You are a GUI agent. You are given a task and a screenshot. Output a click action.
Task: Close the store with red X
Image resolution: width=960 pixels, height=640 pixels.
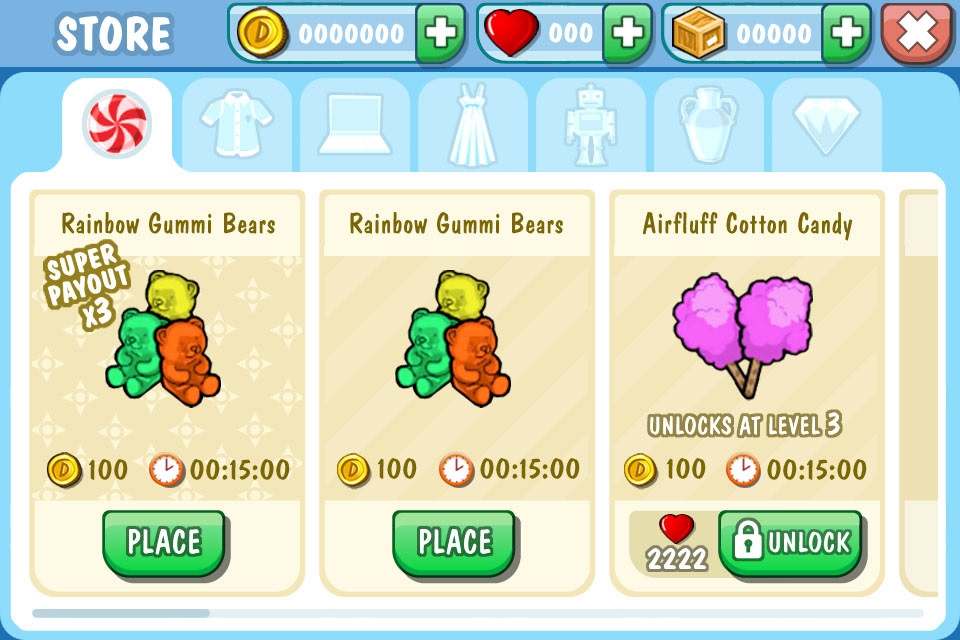(x=917, y=32)
